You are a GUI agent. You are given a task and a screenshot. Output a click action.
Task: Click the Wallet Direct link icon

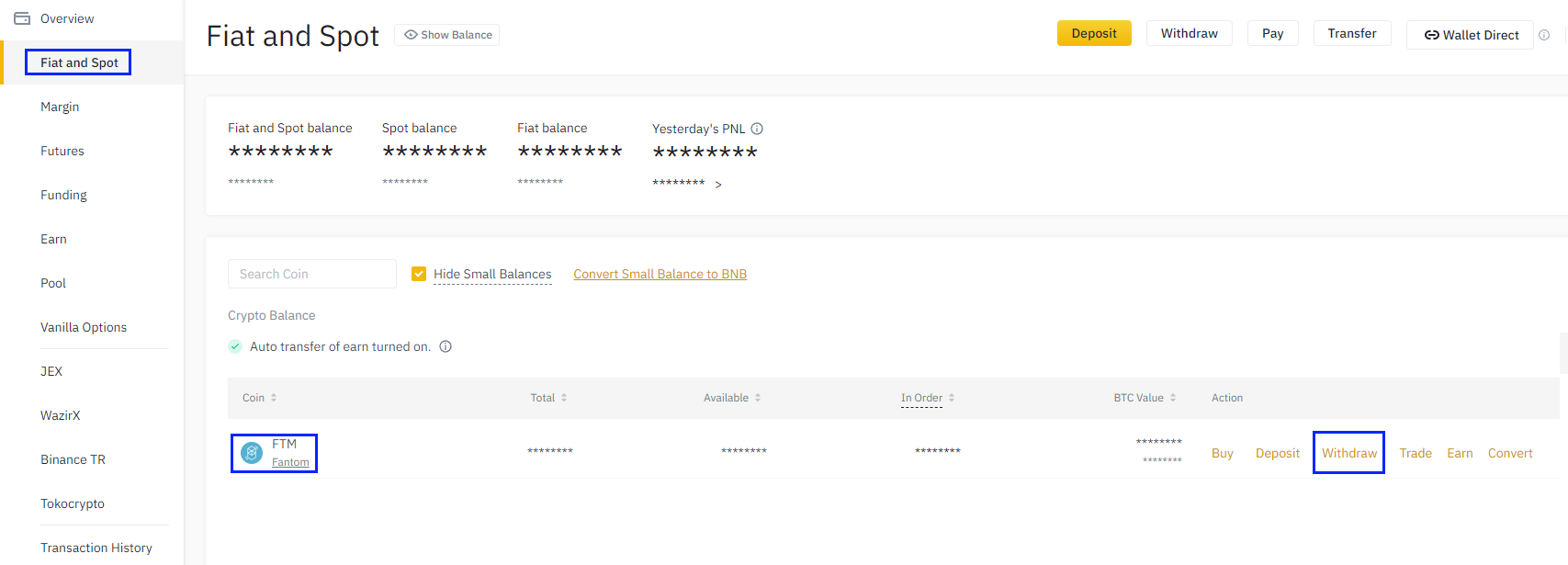pos(1431,35)
